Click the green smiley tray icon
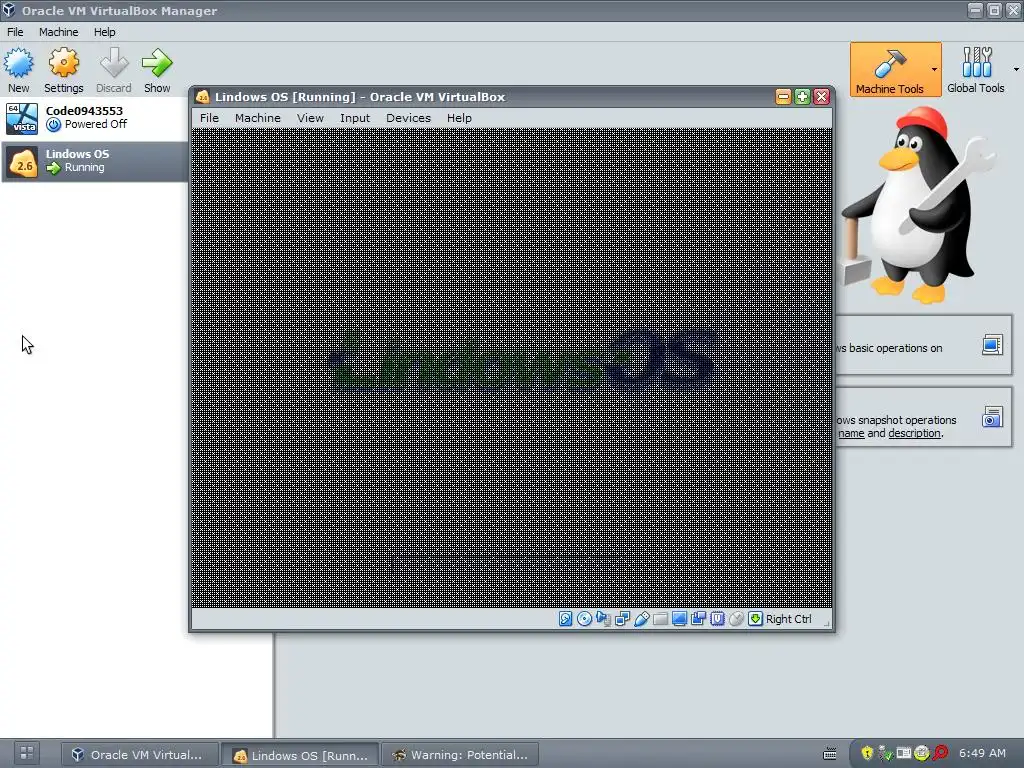The height and width of the screenshot is (768, 1024). click(921, 753)
